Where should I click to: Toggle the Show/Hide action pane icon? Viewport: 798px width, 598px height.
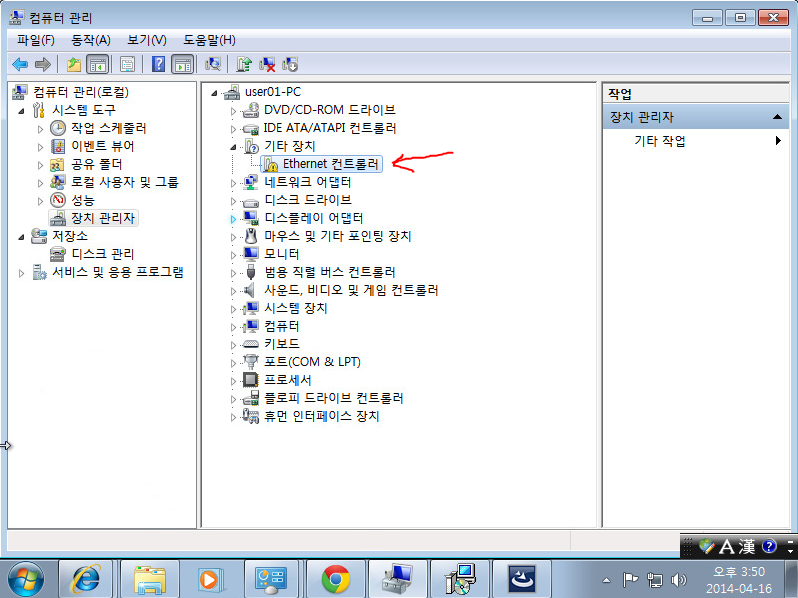pyautogui.click(x=183, y=65)
